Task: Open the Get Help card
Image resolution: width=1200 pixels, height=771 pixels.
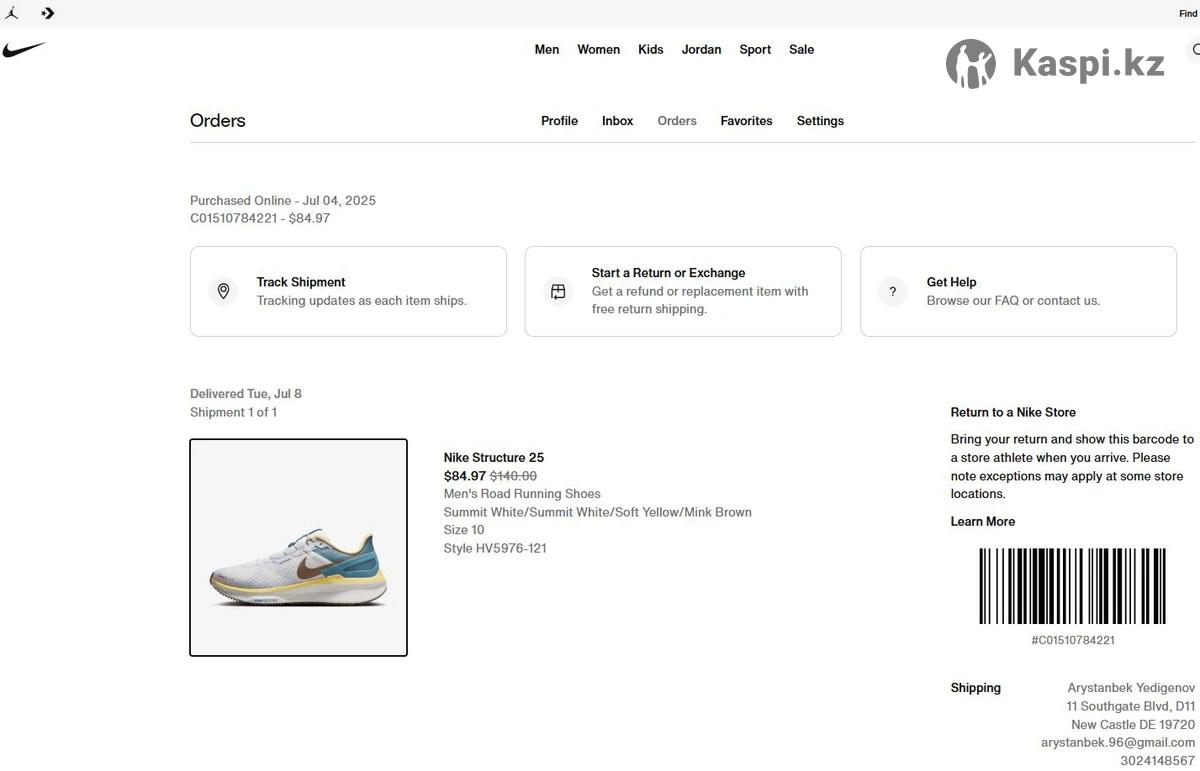Action: 1018,291
